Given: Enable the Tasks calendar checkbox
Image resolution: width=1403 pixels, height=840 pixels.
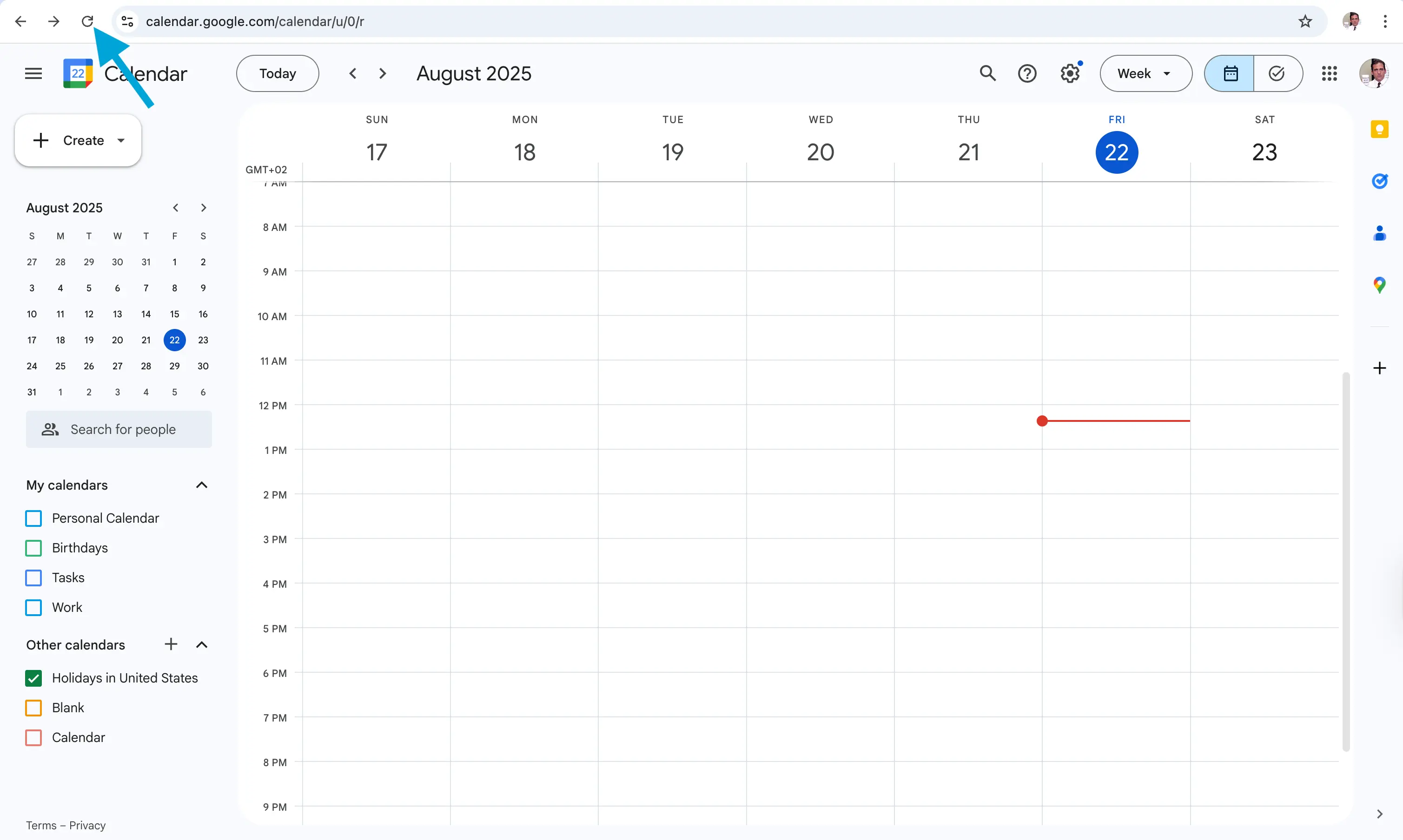Looking at the screenshot, I should (x=33, y=578).
